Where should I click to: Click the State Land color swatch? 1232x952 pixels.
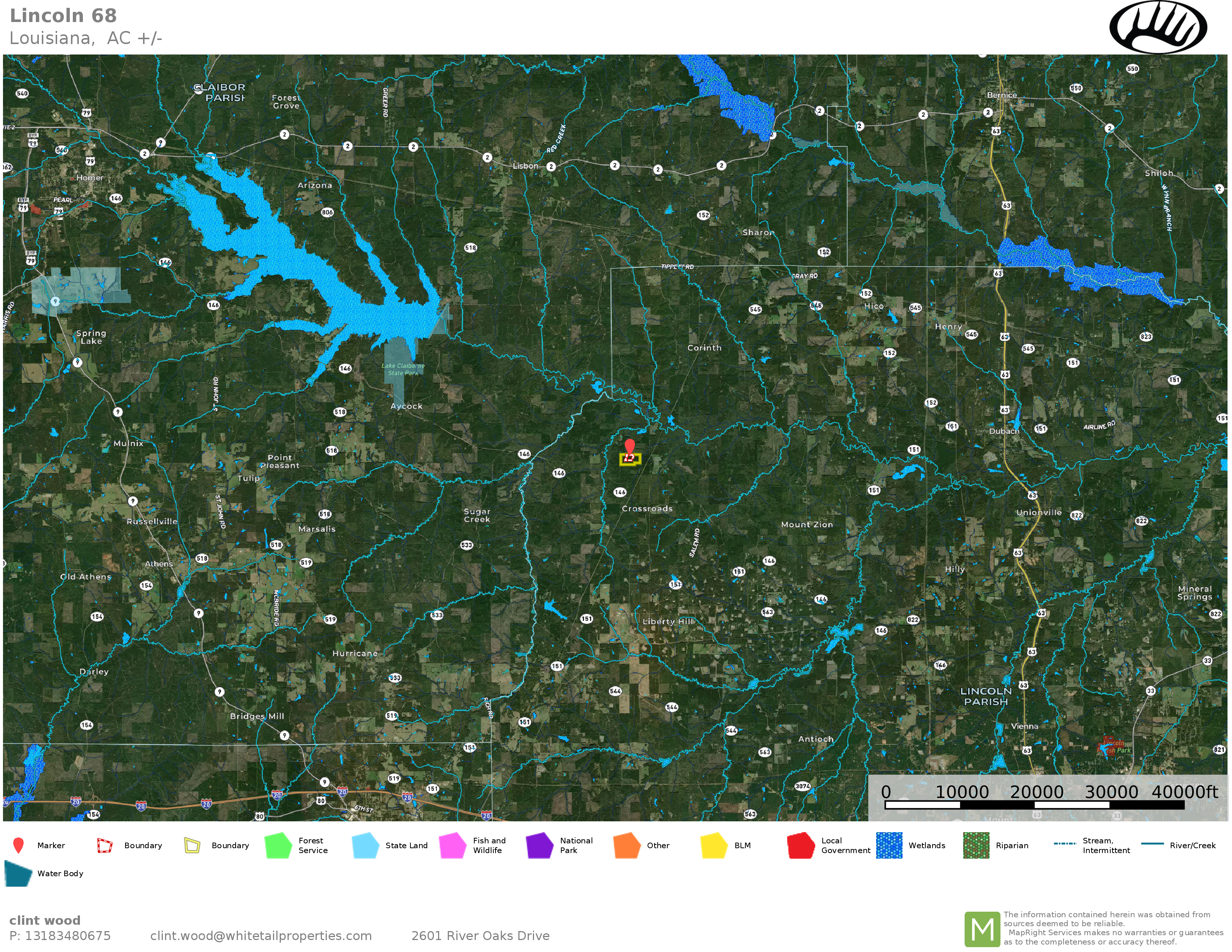tap(365, 845)
